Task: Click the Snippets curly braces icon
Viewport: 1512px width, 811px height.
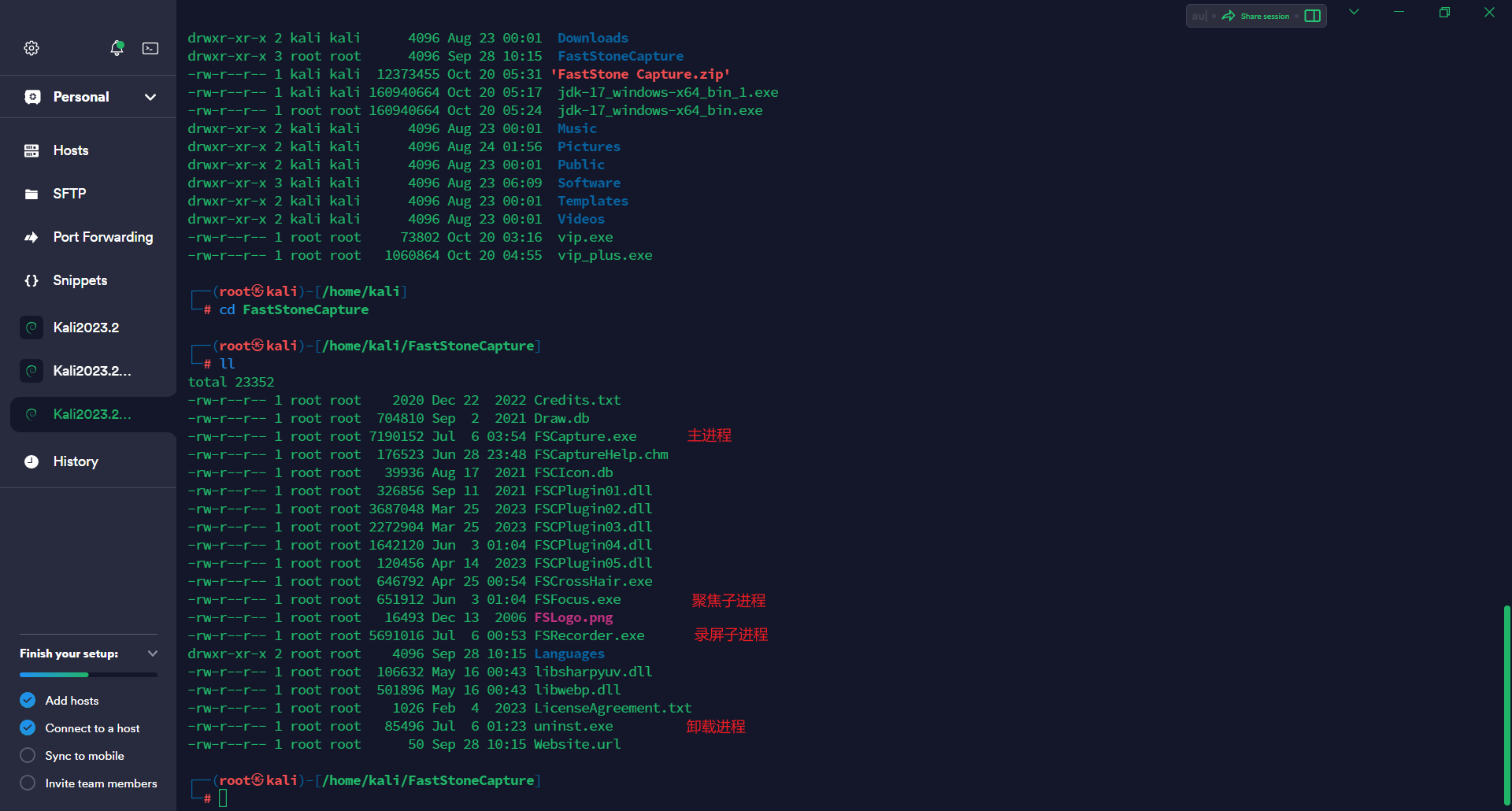Action: (31, 280)
